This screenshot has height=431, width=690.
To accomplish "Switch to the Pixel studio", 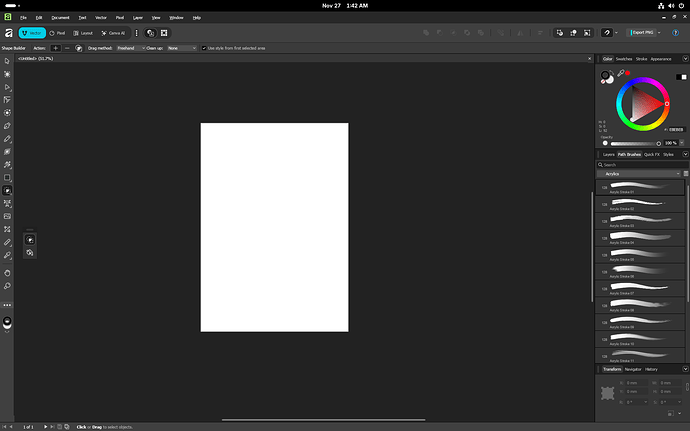I will (x=58, y=33).
